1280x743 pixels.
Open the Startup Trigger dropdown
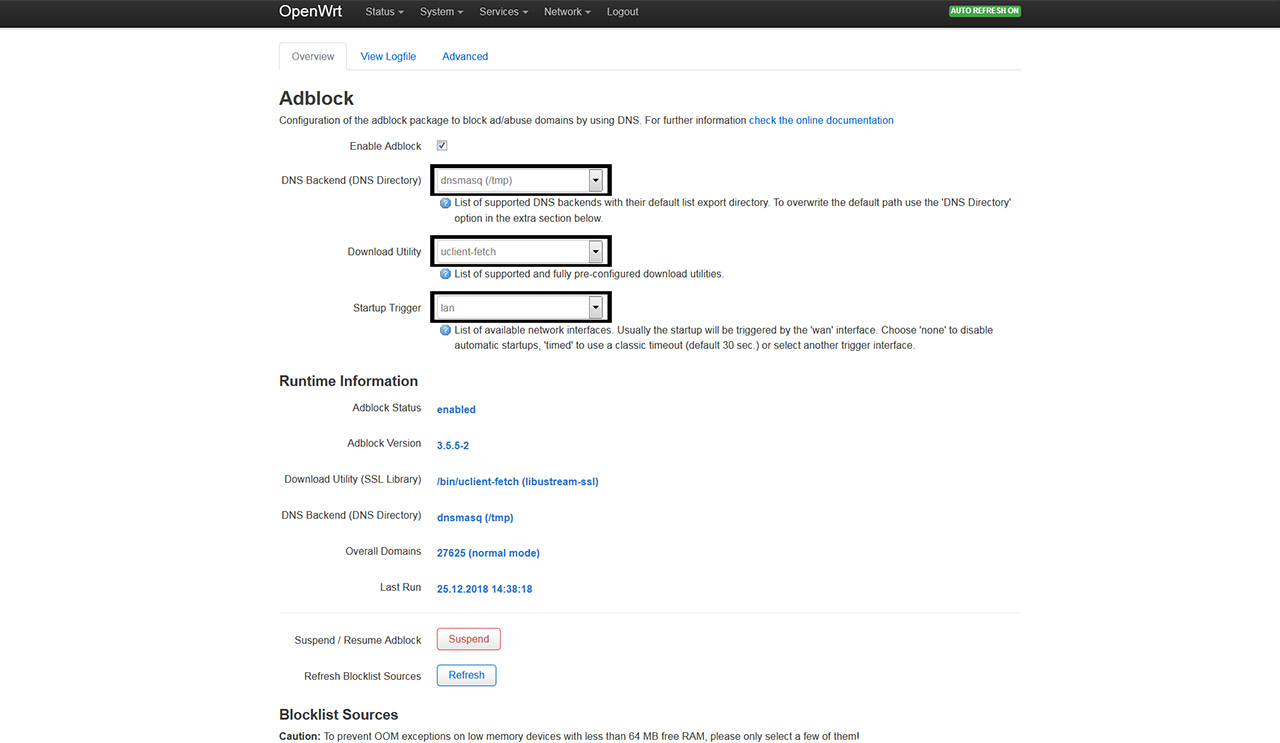click(x=520, y=307)
